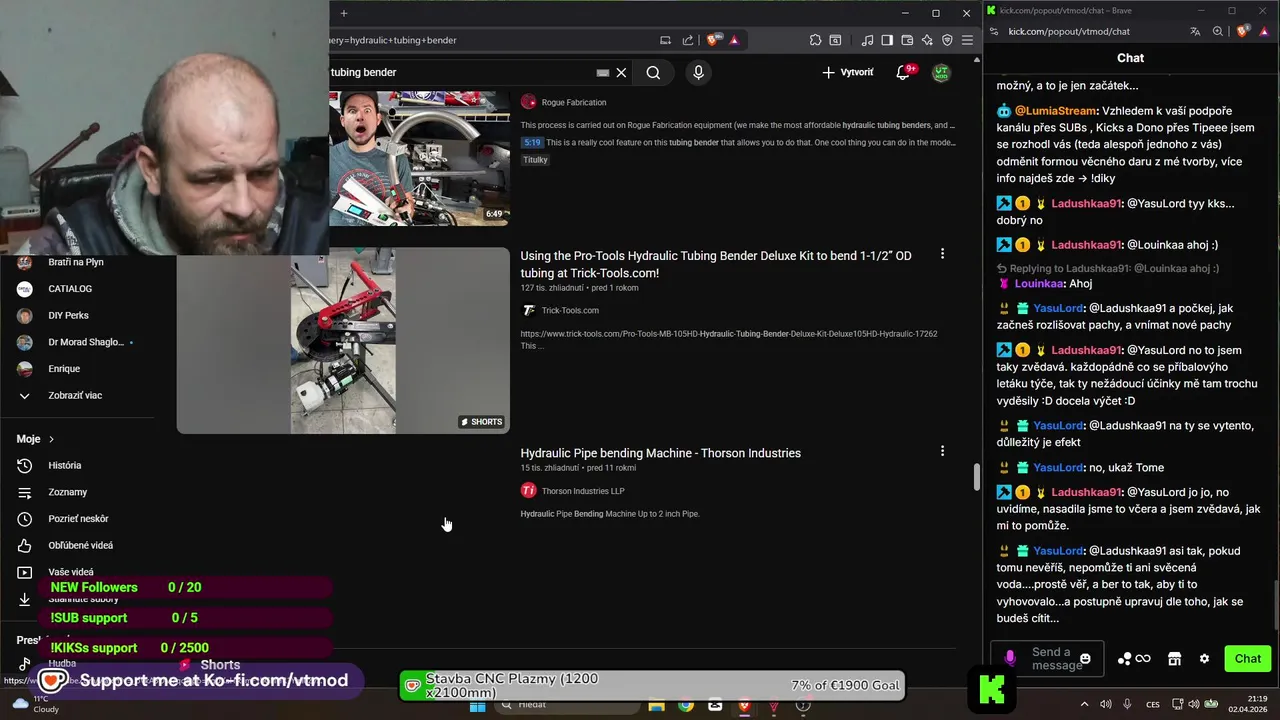The width and height of the screenshot is (1280, 720).
Task: Click the YouTube search magnifier button
Action: click(x=653, y=72)
